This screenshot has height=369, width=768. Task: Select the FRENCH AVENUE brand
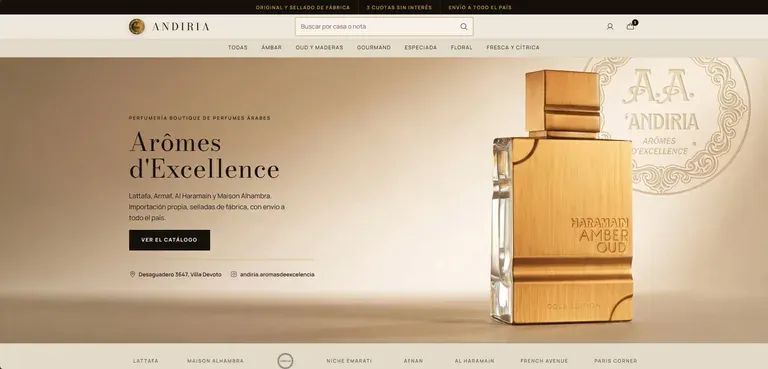pos(544,361)
